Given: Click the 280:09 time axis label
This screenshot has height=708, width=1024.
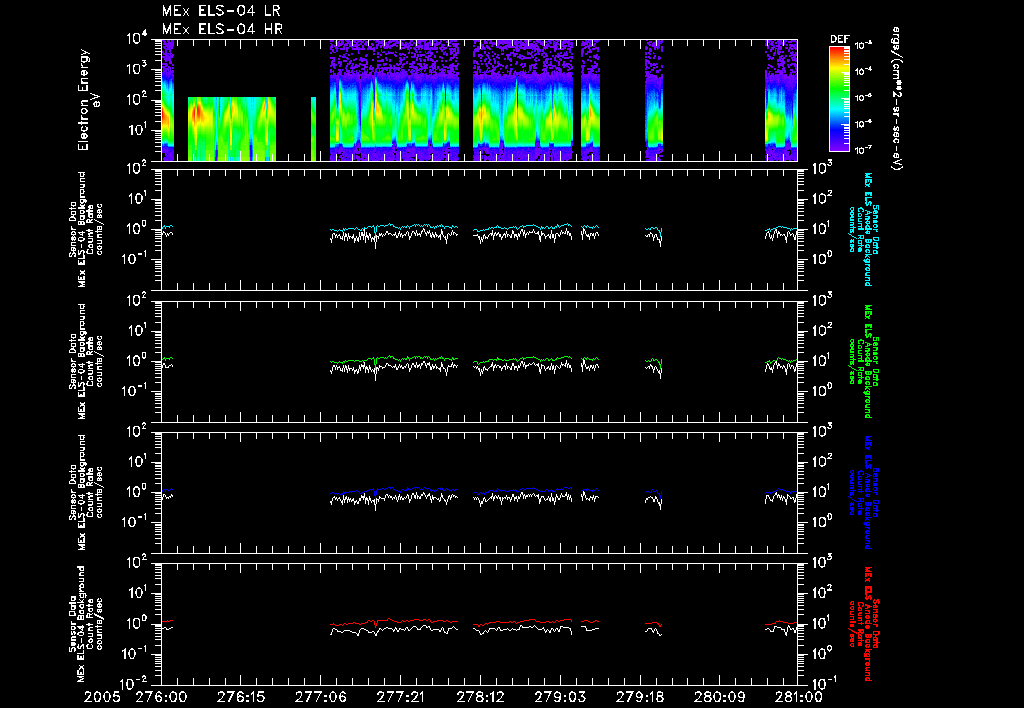Looking at the screenshot, I should click(718, 697).
